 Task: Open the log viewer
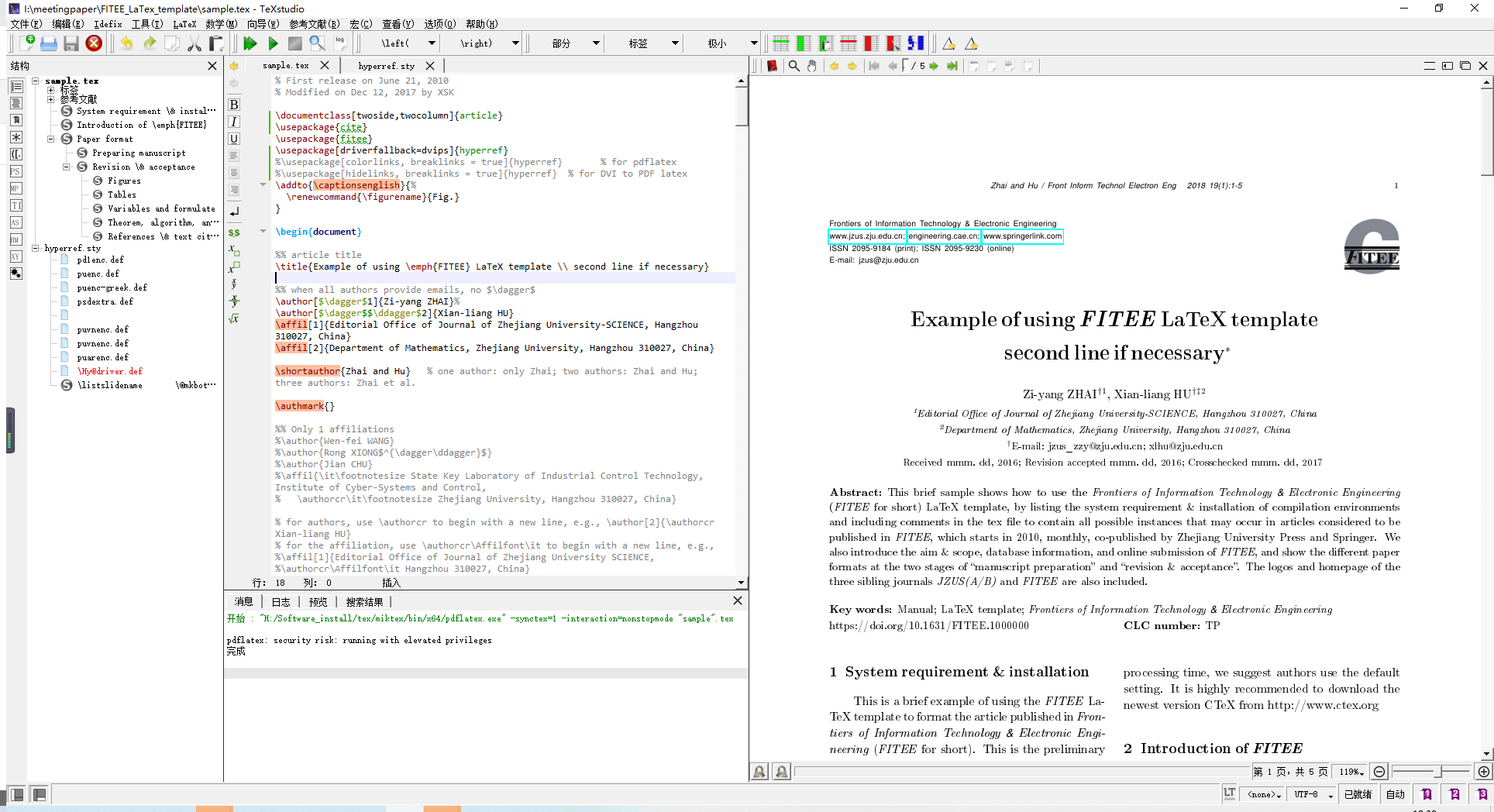click(339, 43)
